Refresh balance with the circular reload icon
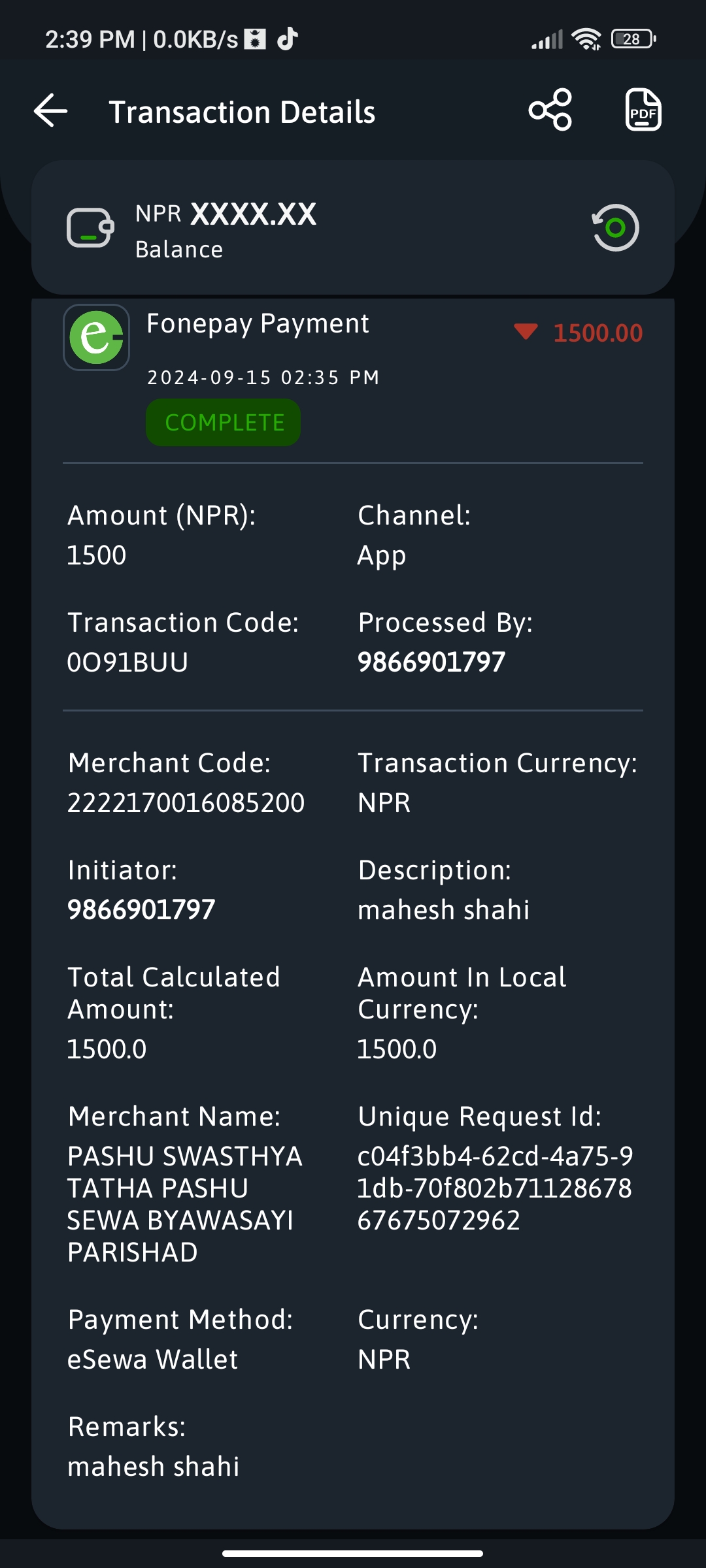Image resolution: width=706 pixels, height=1568 pixels. tap(615, 227)
